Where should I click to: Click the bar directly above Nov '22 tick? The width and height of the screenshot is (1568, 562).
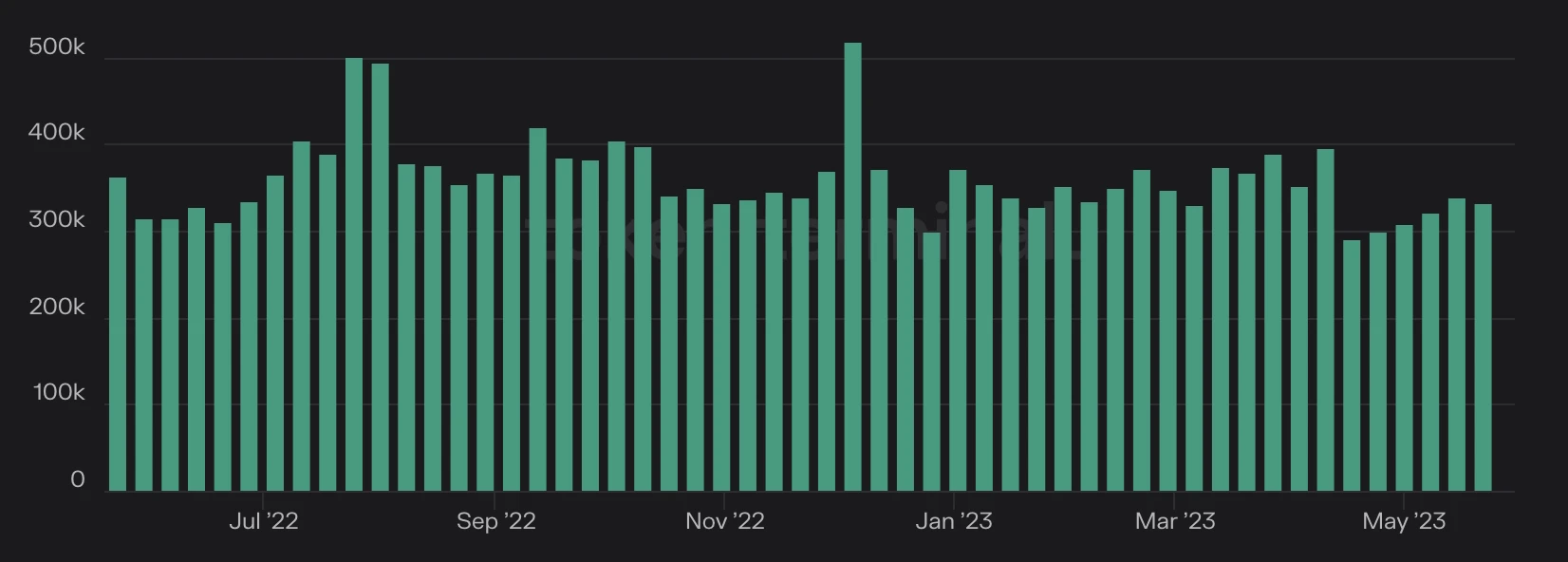click(721, 347)
